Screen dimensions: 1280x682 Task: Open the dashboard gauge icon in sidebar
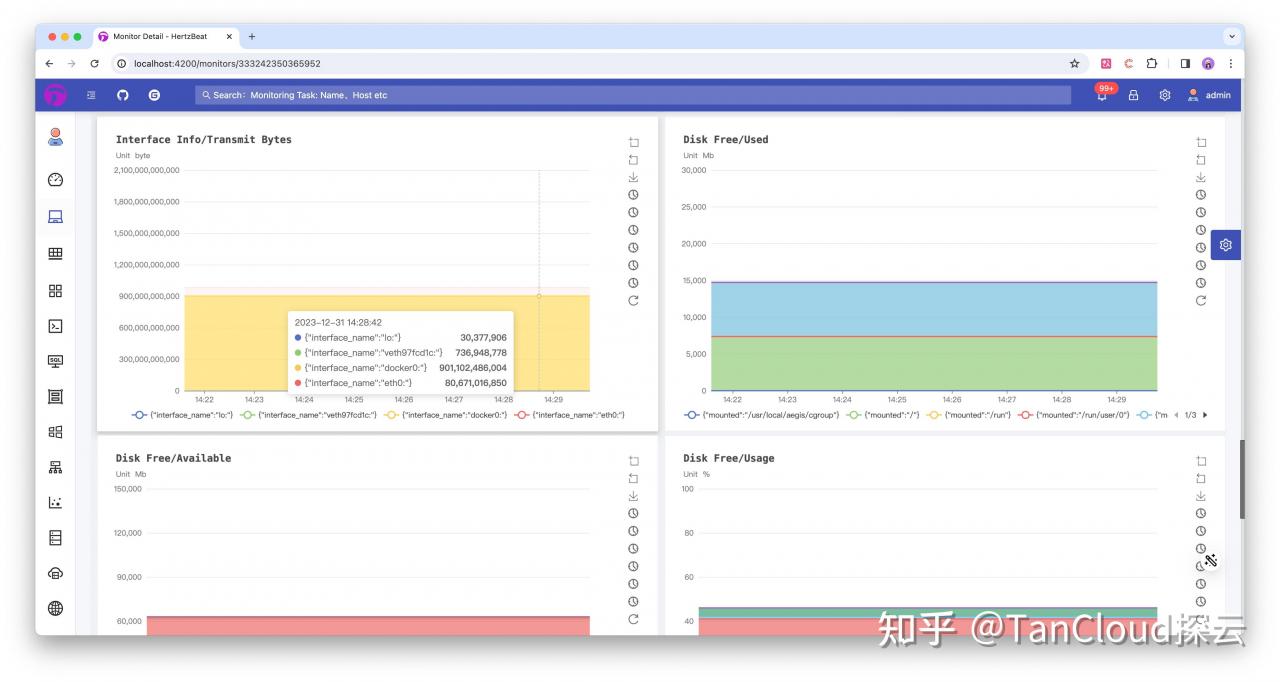[56, 180]
